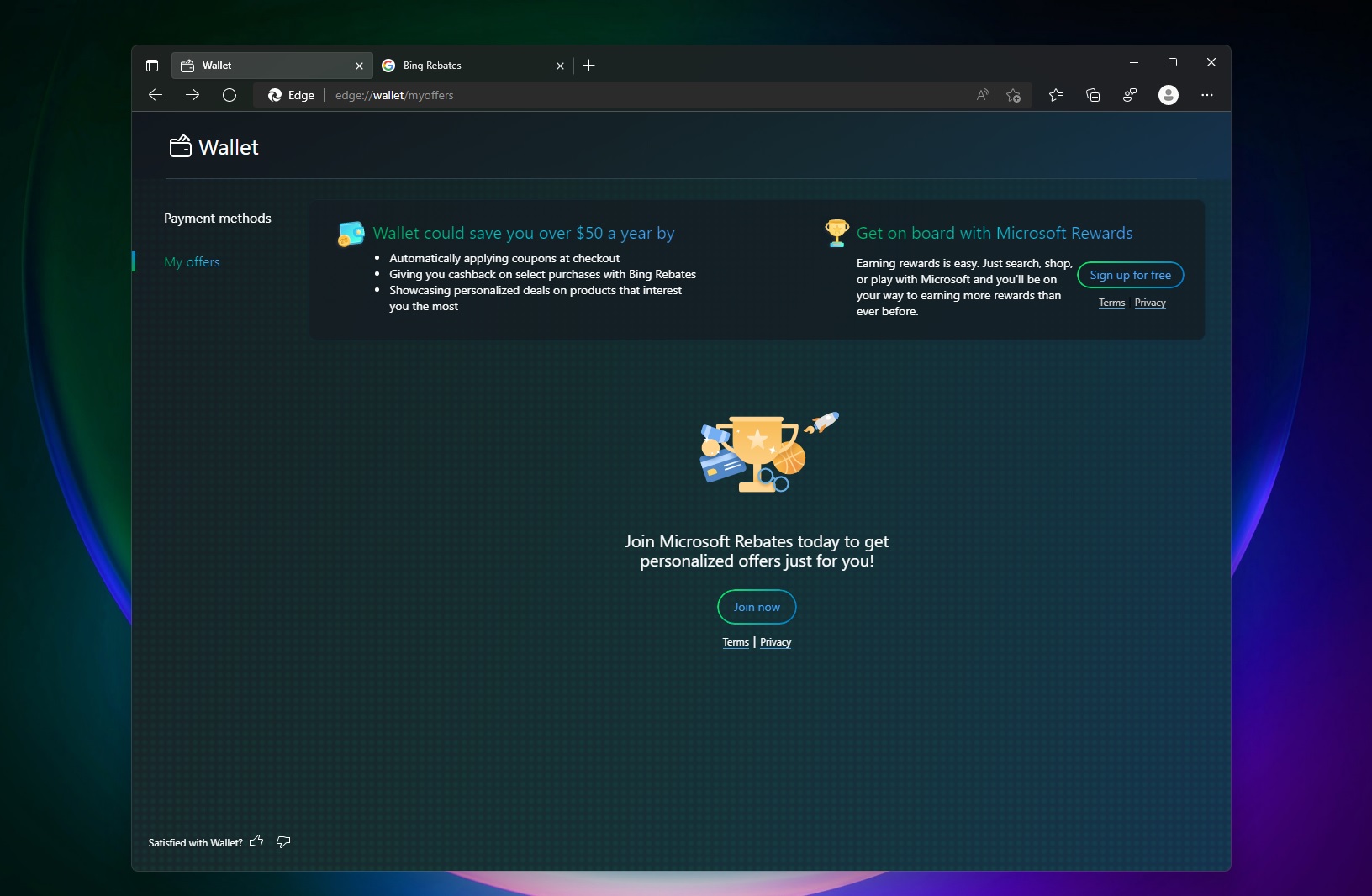1372x896 pixels.
Task: Click 'Join Microsoft Rebates today' text
Action: [x=757, y=551]
